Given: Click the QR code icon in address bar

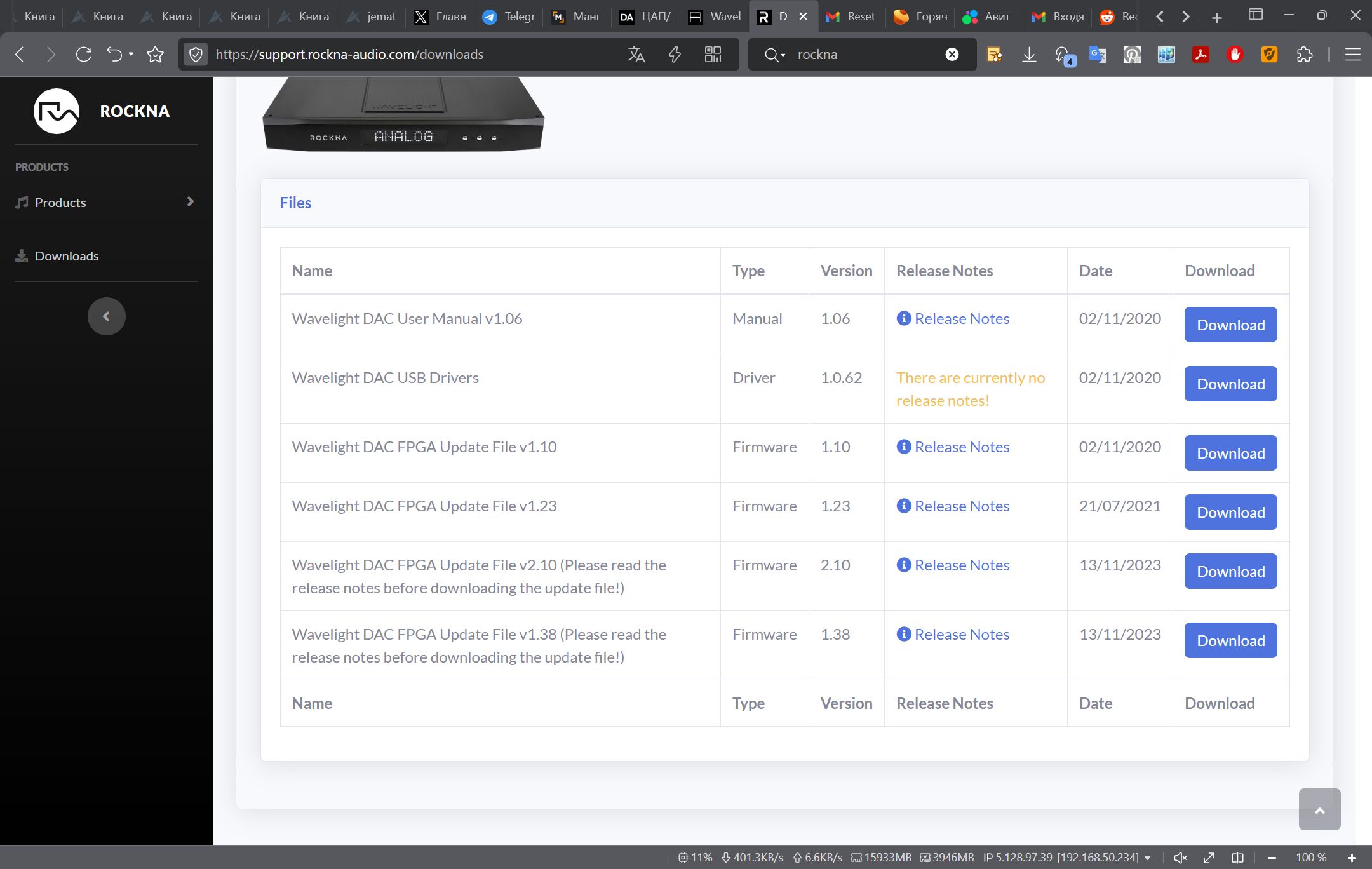Looking at the screenshot, I should pyautogui.click(x=713, y=55).
